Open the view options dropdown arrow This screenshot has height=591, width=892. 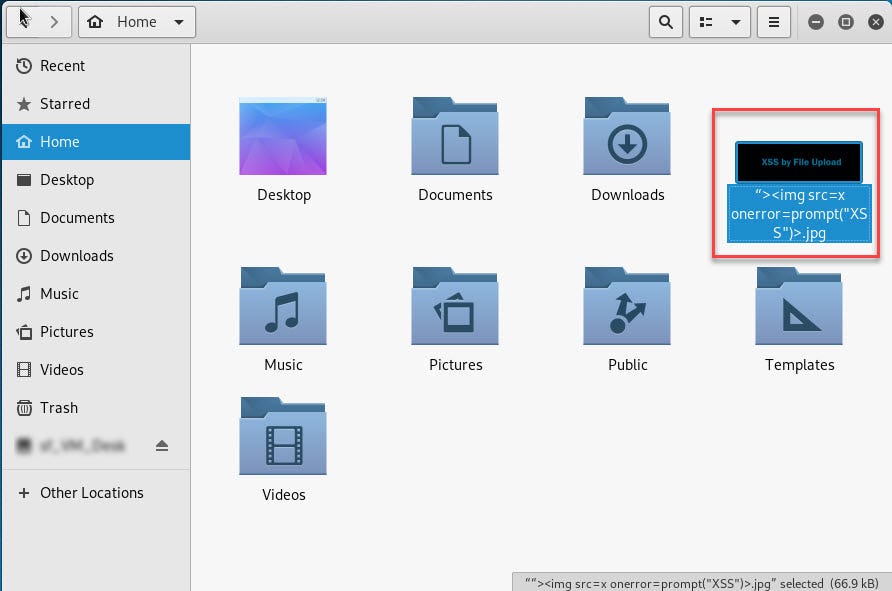734,21
